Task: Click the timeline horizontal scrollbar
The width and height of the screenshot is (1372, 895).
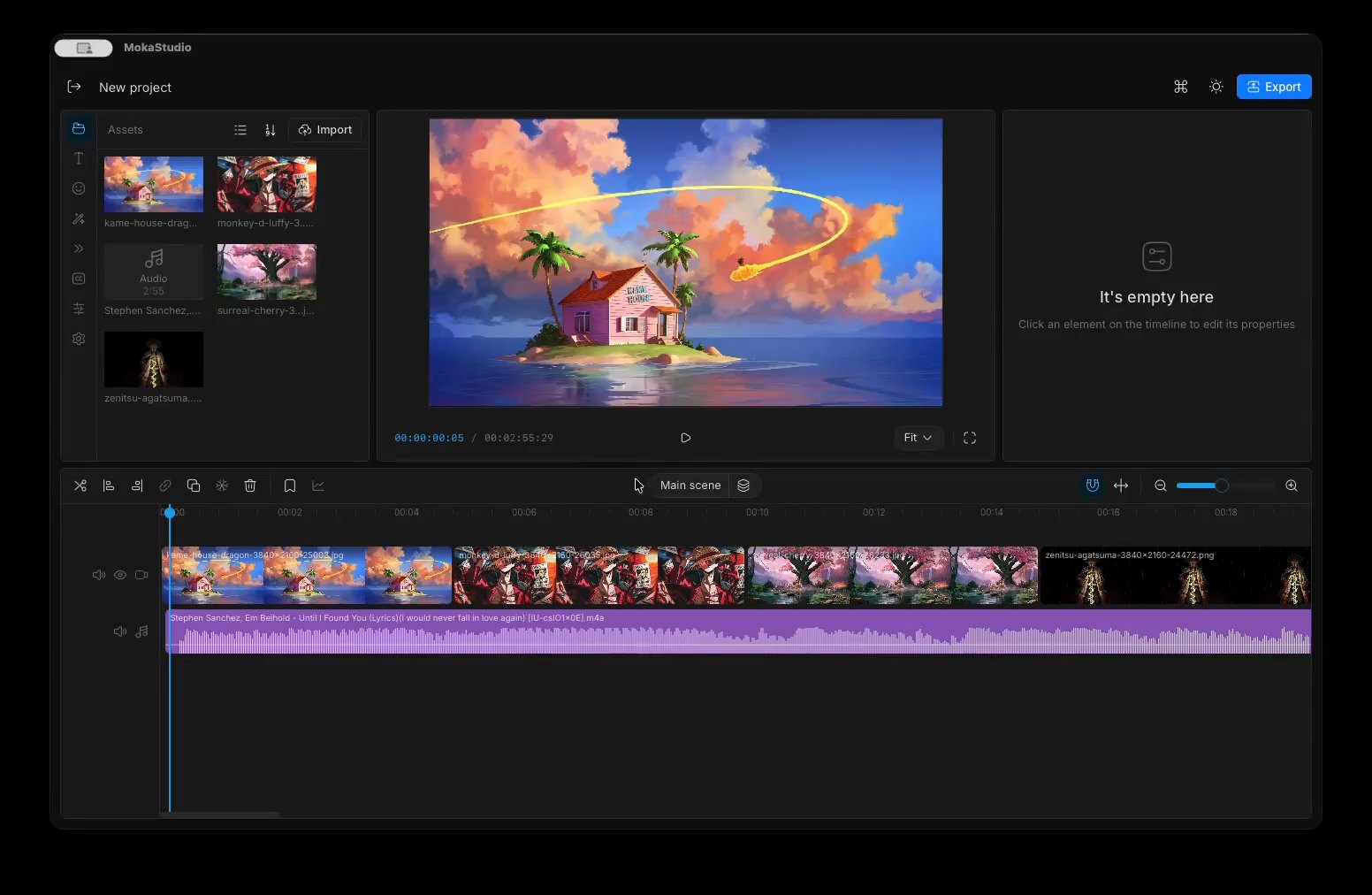Action: click(x=221, y=815)
